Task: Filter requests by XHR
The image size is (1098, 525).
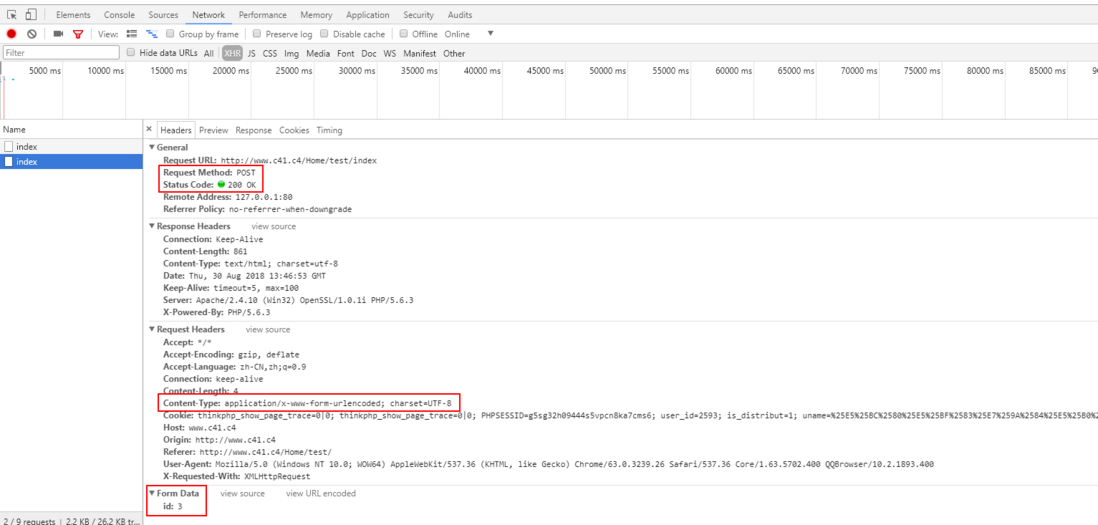Action: (232, 53)
